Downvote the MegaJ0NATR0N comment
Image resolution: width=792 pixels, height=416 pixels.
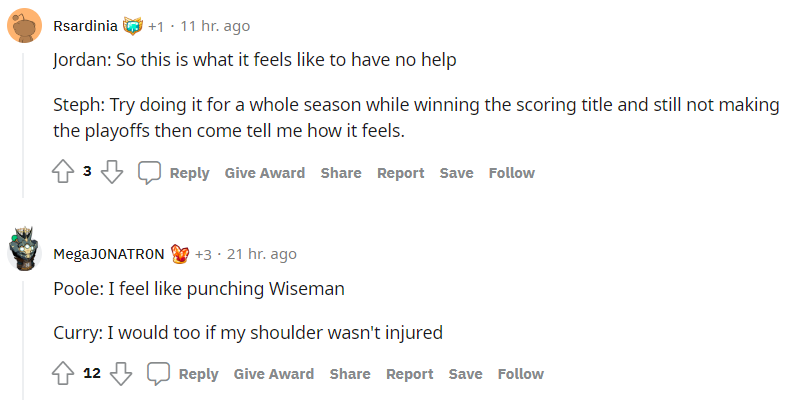click(x=121, y=374)
